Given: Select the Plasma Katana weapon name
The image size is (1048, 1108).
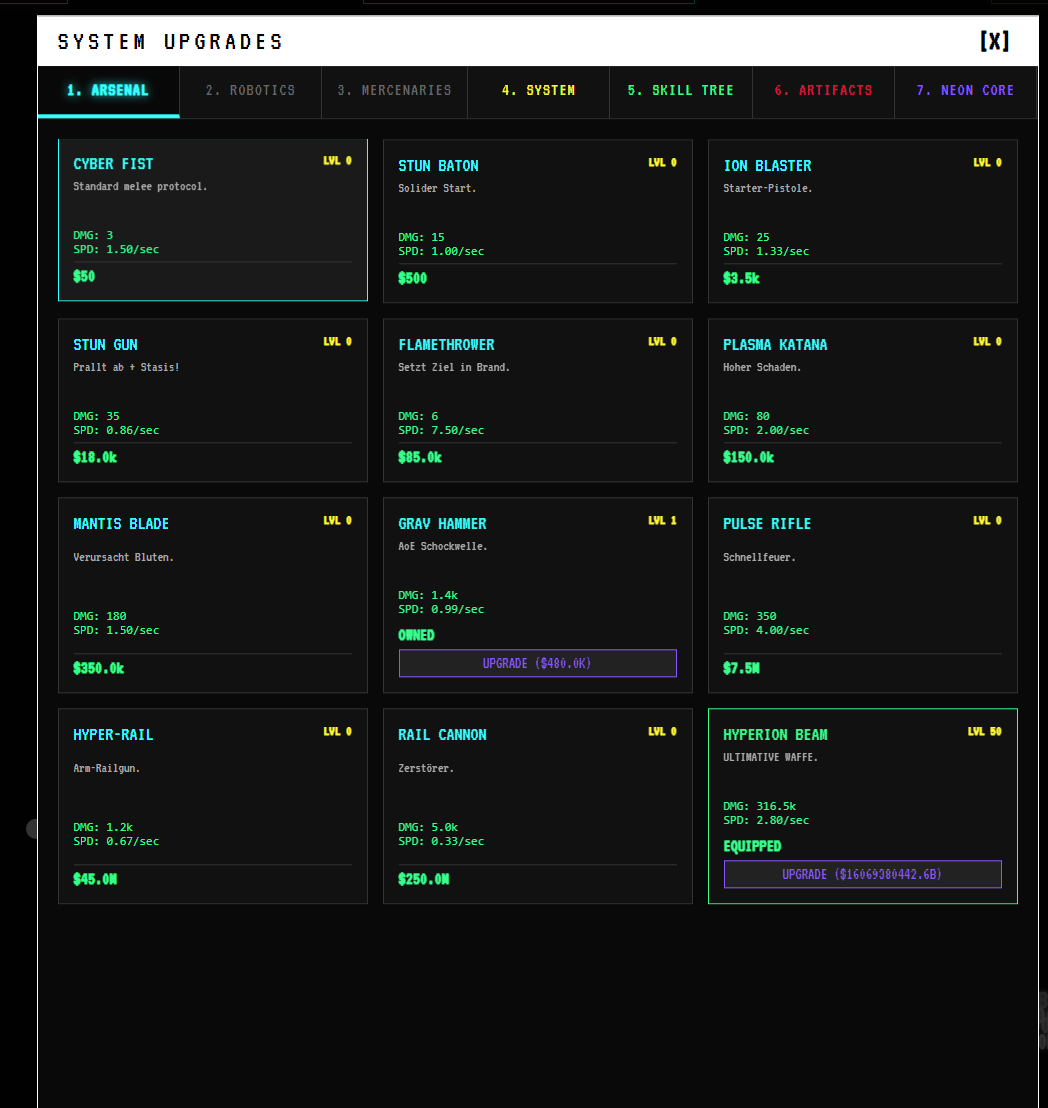Looking at the screenshot, I should 775,345.
